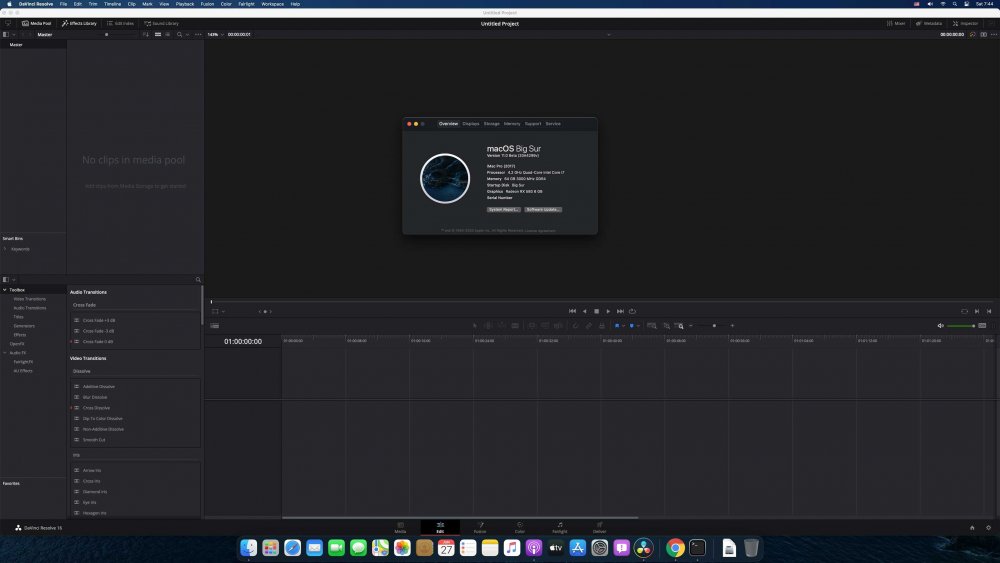1000x563 pixels.
Task: Click Software Update button
Action: point(543,209)
